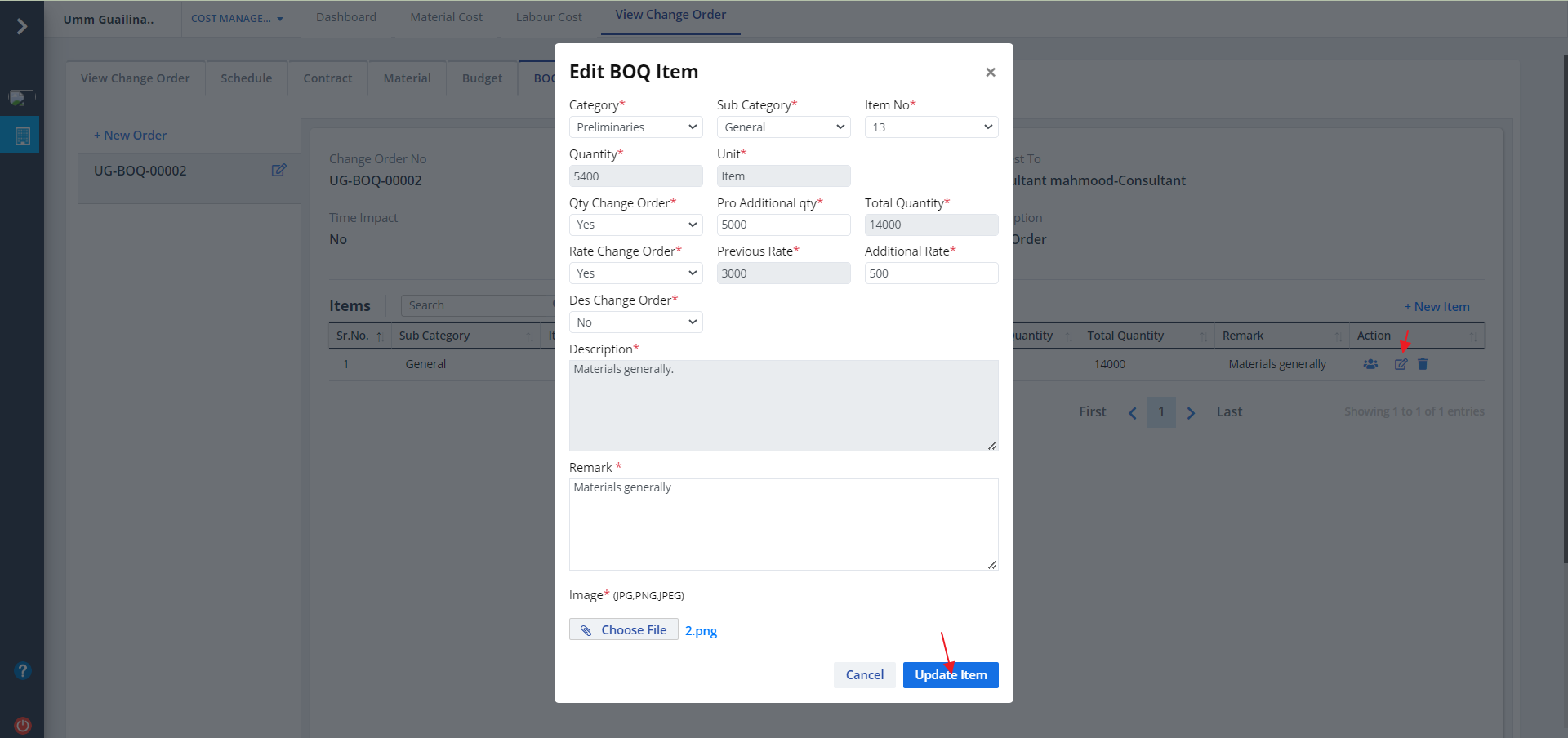Click the users group icon in Action column
This screenshot has height=738, width=1568.
click(1370, 364)
